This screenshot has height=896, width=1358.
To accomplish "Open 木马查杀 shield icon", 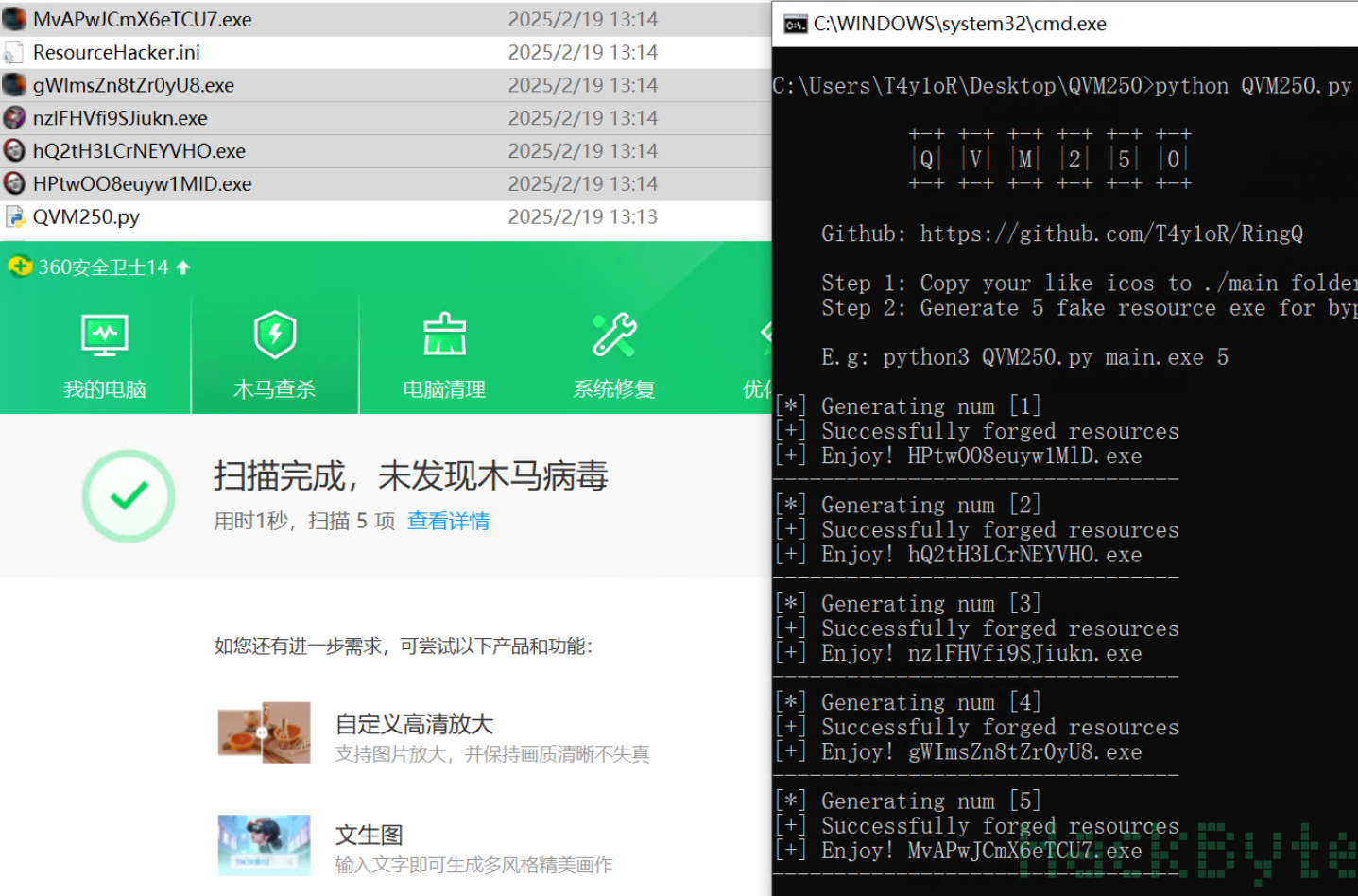I will (x=275, y=335).
